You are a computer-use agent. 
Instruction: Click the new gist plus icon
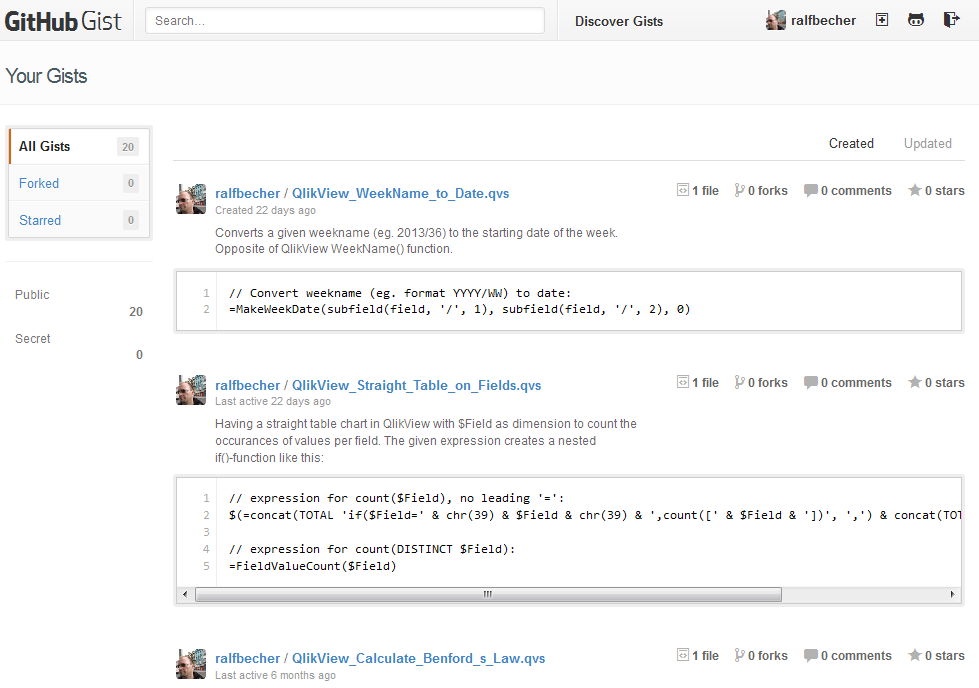881,20
